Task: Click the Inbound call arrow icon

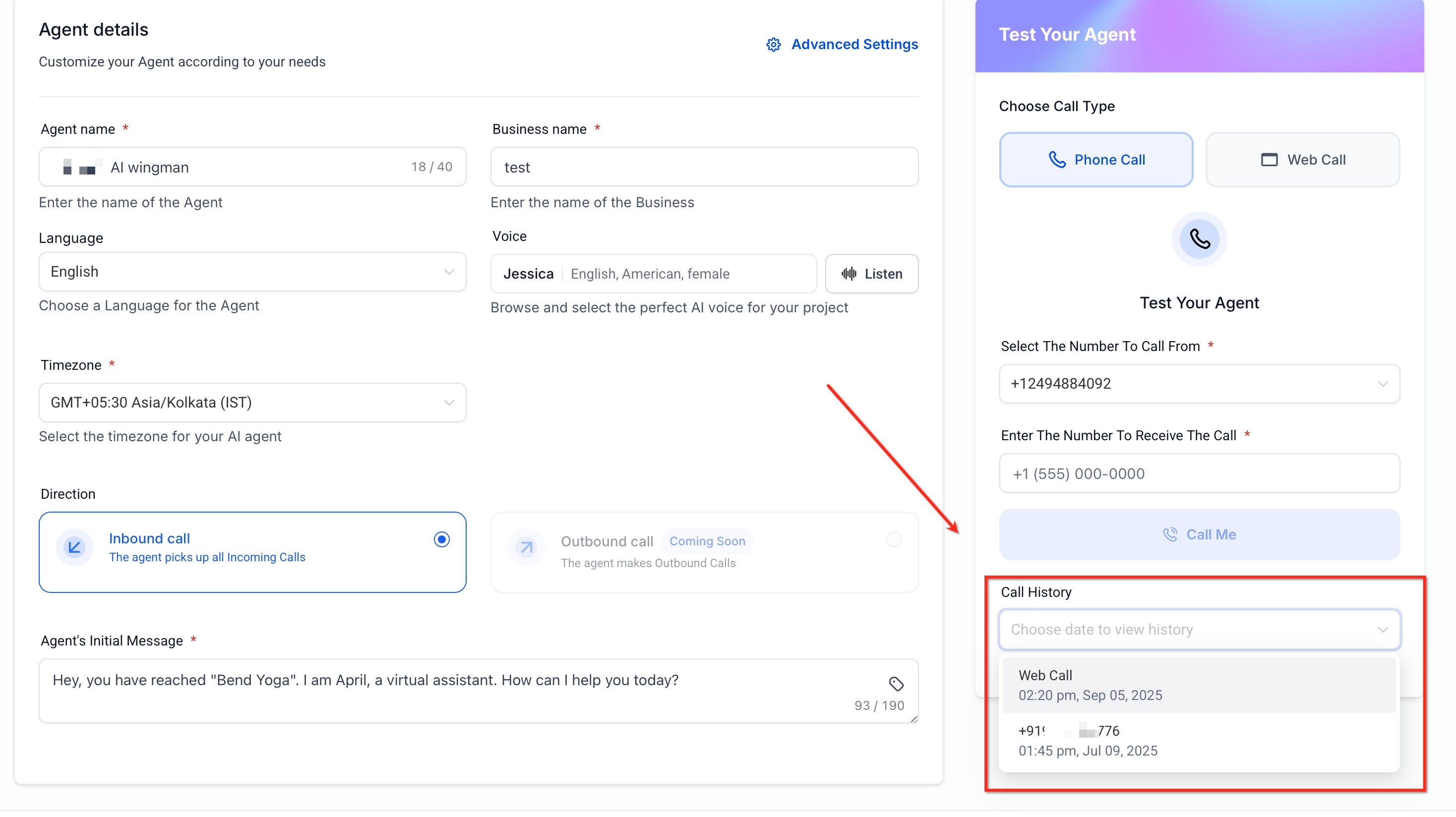Action: point(74,547)
